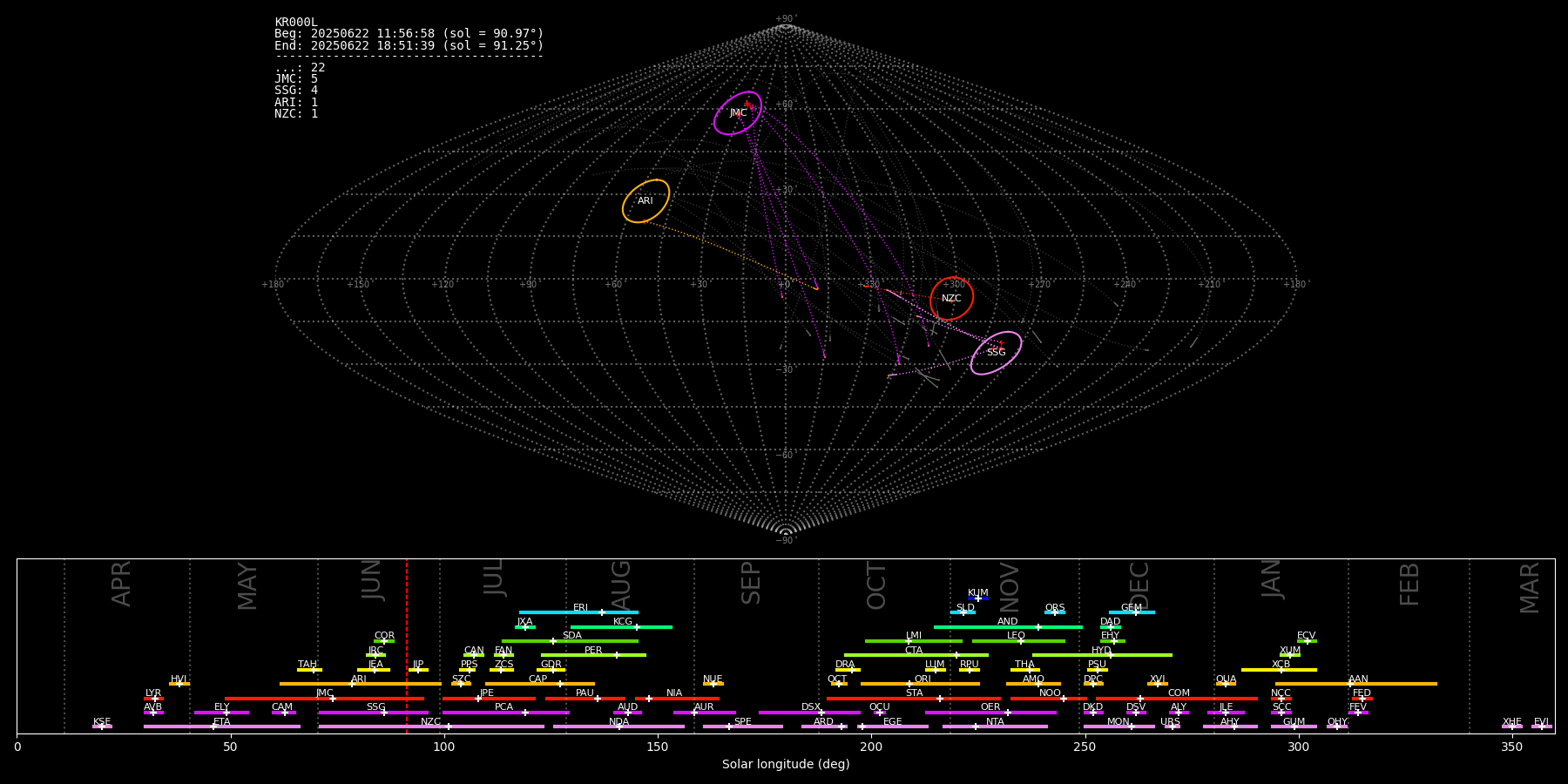Click the orange ARI radiant ellipse on the sky map

tap(645, 201)
